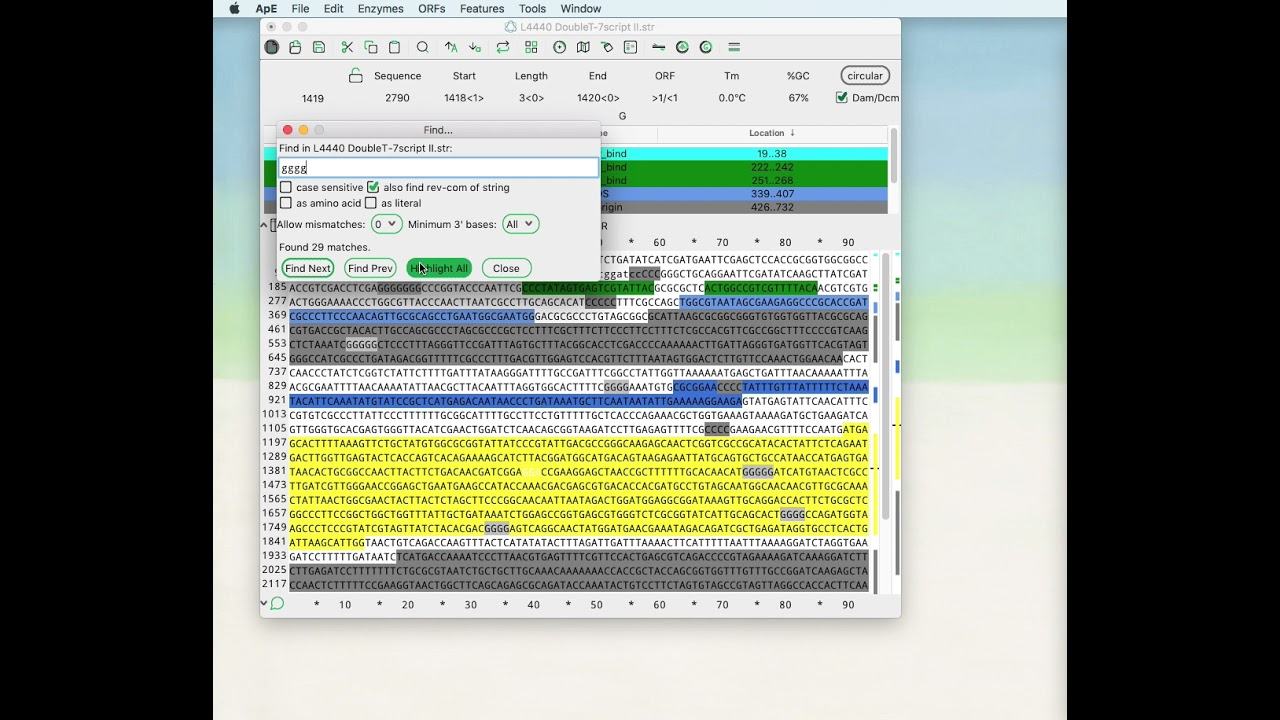The height and width of the screenshot is (720, 1280).
Task: Click the feature tag icon
Action: pyautogui.click(x=607, y=47)
